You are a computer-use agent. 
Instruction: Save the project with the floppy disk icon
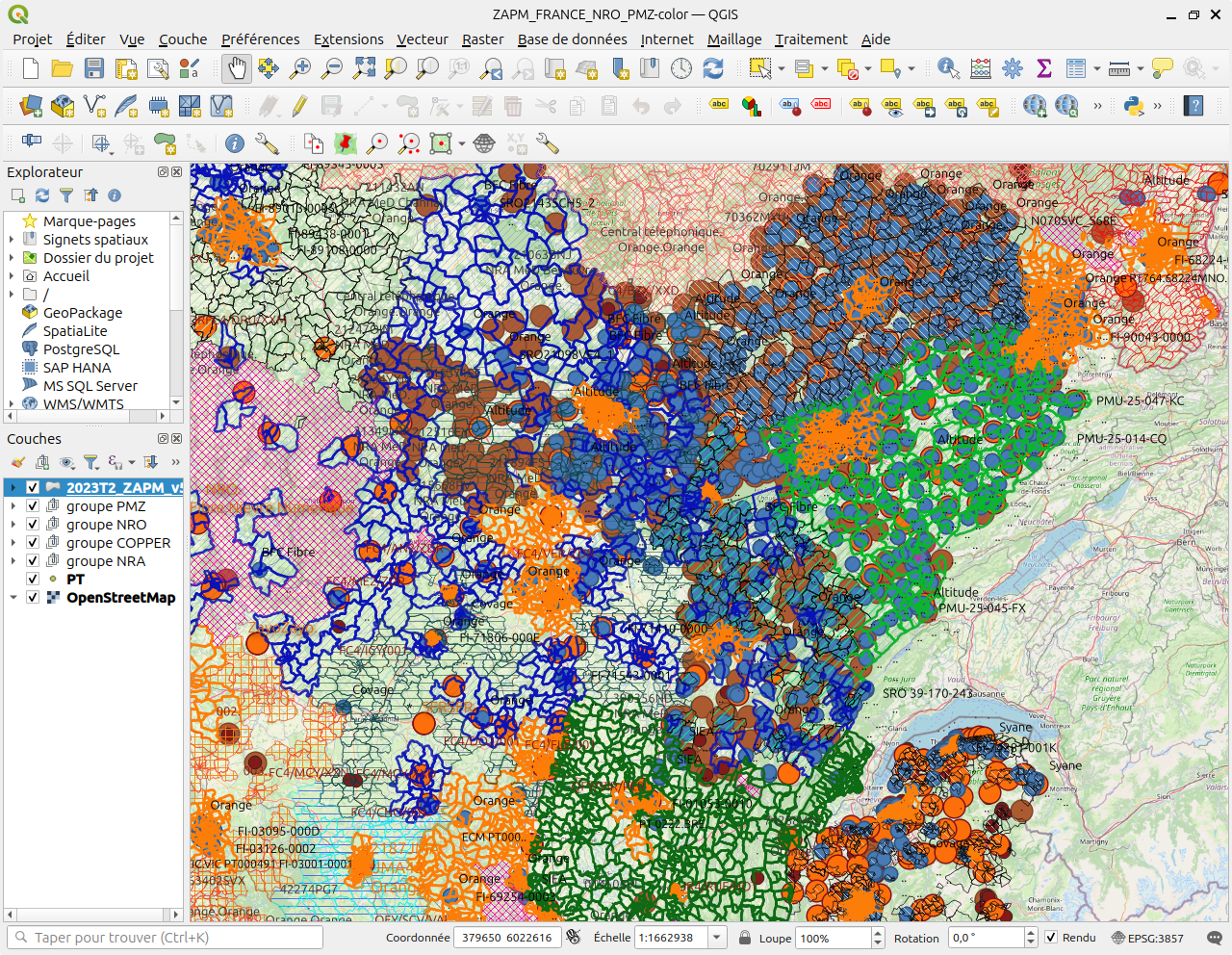coord(94,68)
